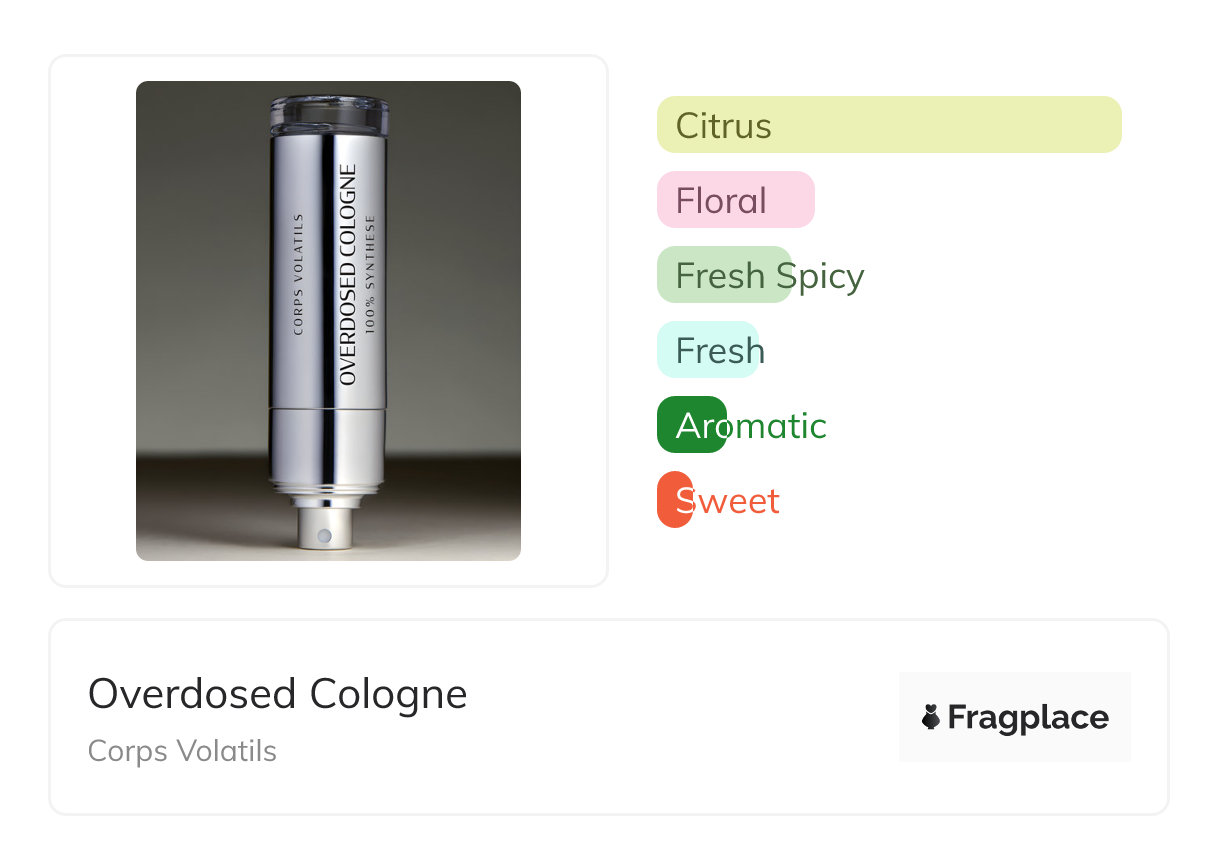Viewport: 1218px width, 864px height.
Task: Click OVERDOSED COLOGNE text printed on bottle
Action: point(348,275)
